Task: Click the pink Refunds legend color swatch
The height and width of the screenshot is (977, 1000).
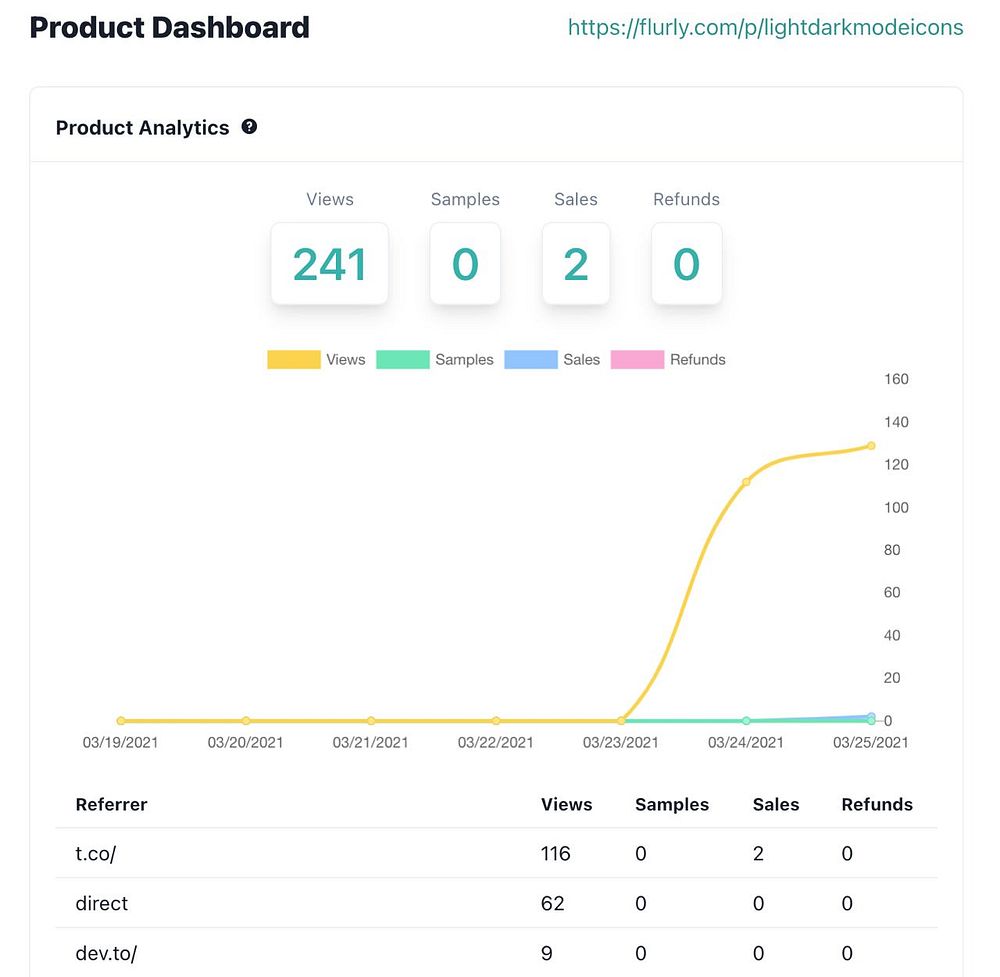Action: [x=637, y=360]
